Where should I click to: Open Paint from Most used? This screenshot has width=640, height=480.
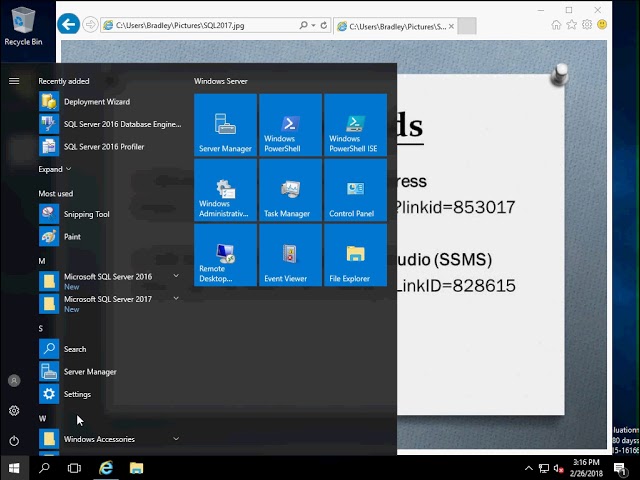pos(110,236)
